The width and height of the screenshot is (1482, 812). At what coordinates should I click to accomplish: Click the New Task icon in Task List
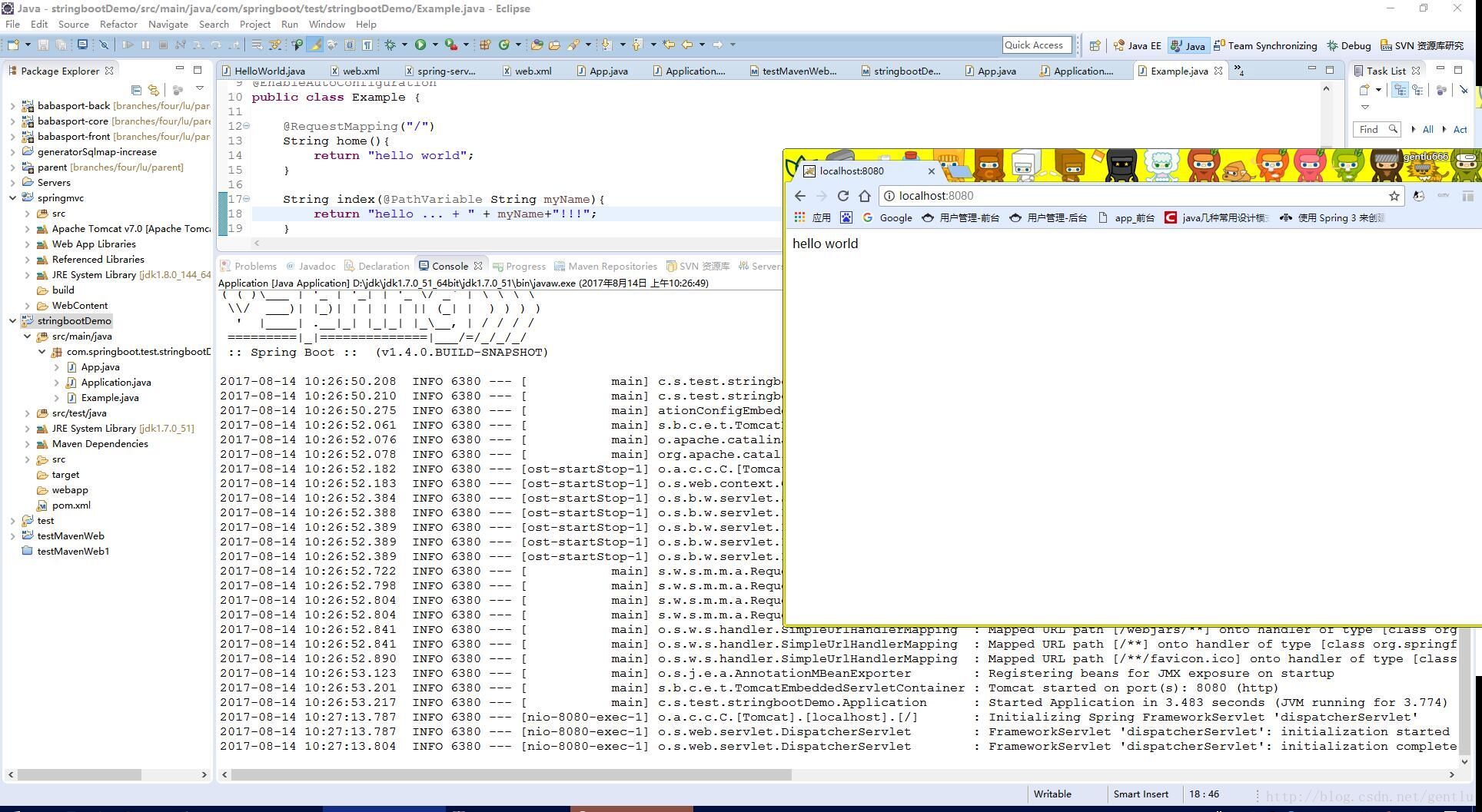pyautogui.click(x=1364, y=90)
